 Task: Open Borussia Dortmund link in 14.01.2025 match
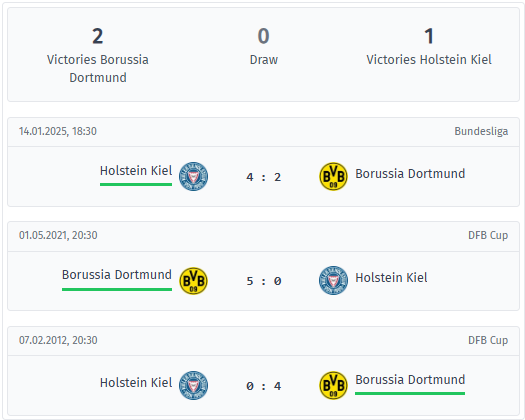point(410,174)
